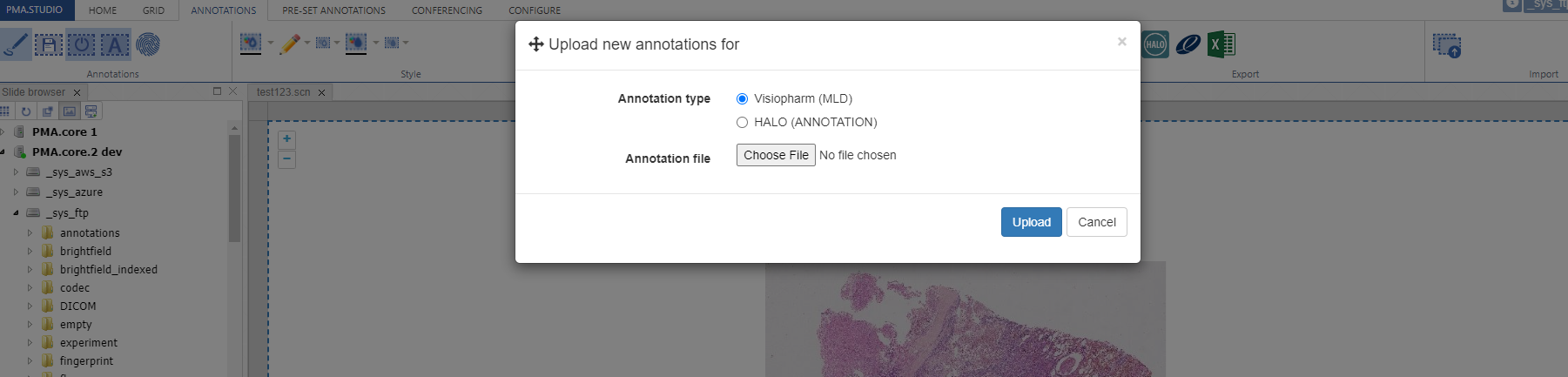Select HALO (ANNOTATION) radio option

[x=742, y=123]
